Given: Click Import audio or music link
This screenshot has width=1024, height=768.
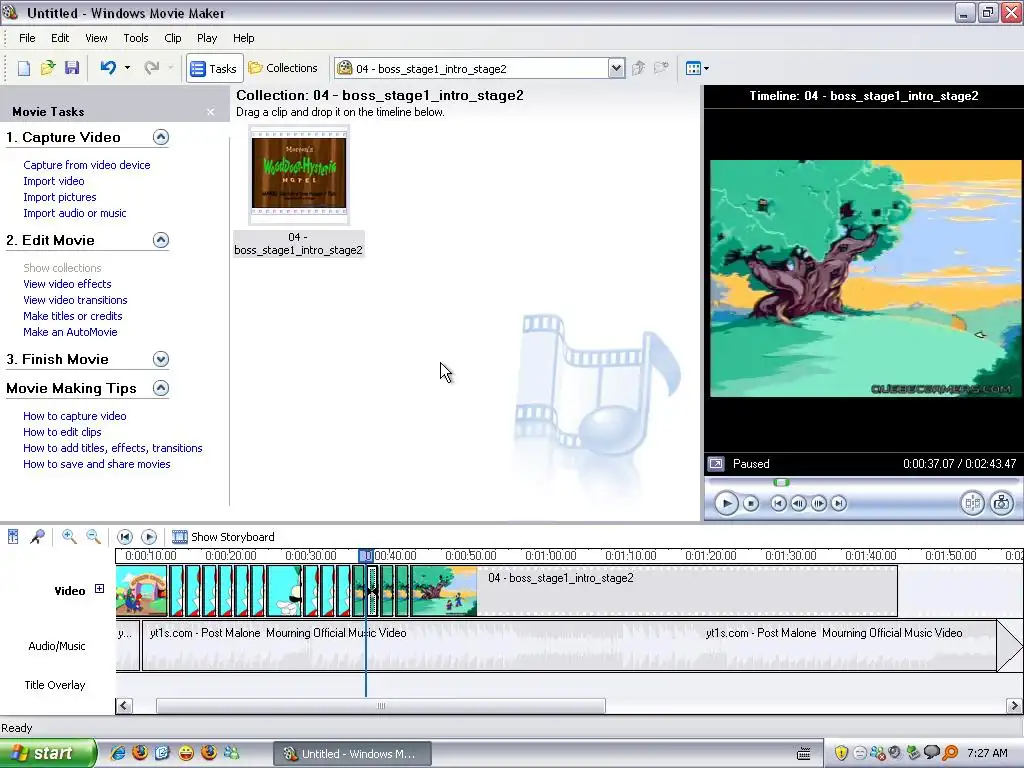Looking at the screenshot, I should 74,213.
